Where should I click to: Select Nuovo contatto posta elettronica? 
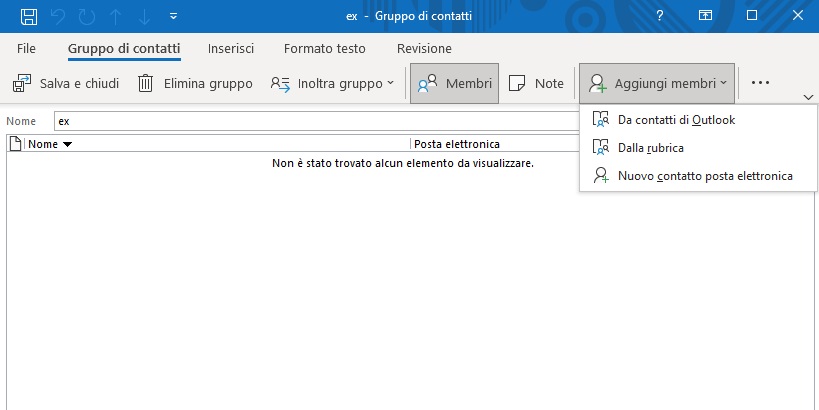pyautogui.click(x=704, y=176)
